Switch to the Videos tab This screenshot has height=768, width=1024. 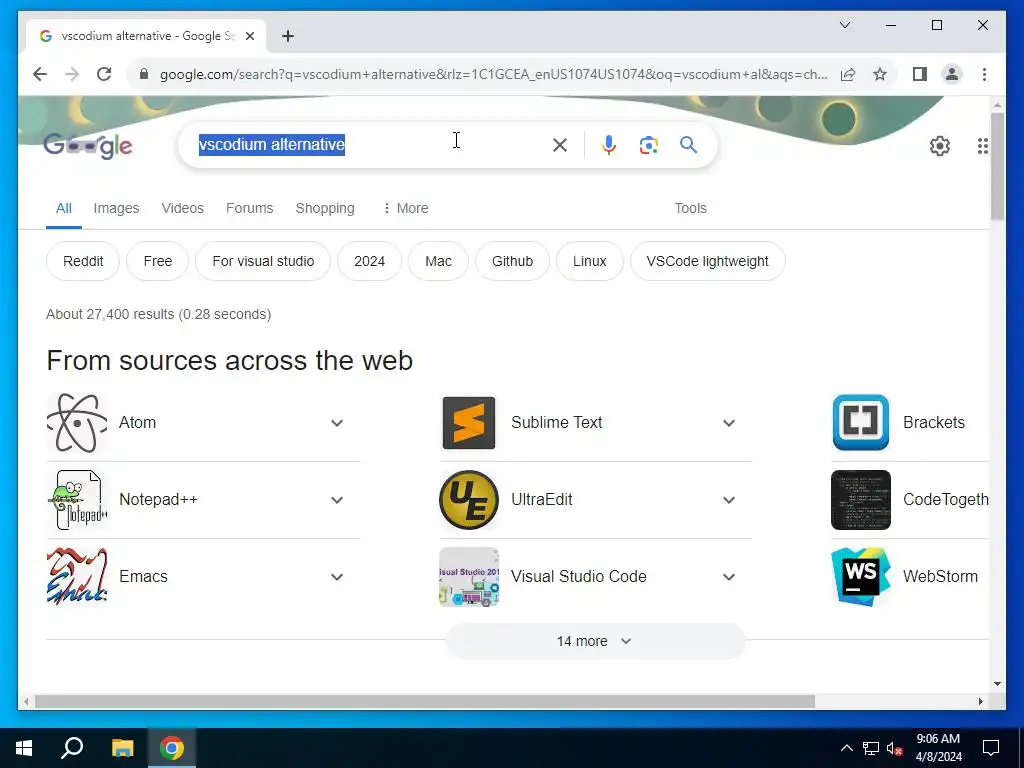(x=182, y=208)
